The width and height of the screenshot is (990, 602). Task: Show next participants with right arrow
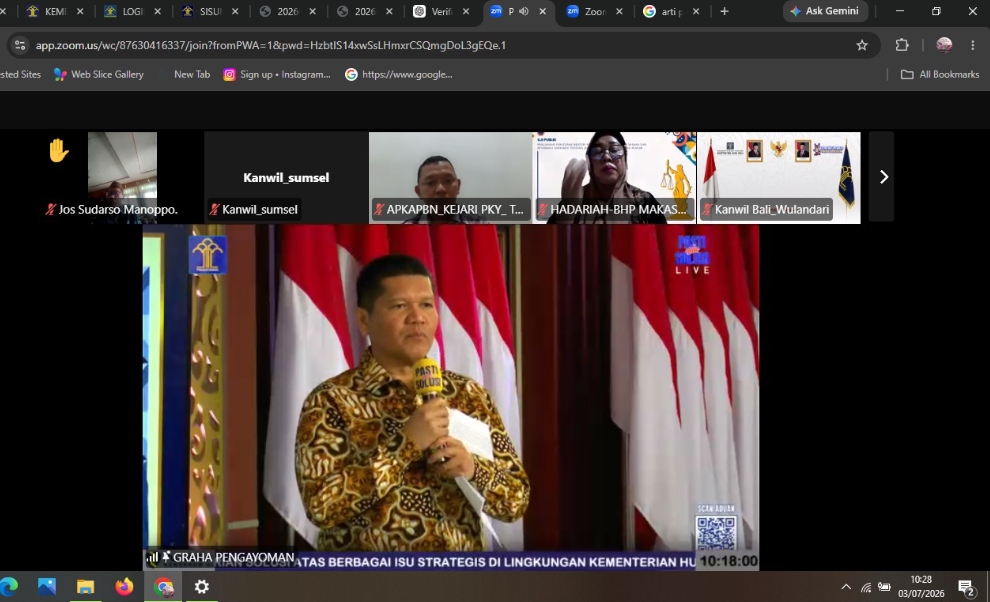click(883, 177)
